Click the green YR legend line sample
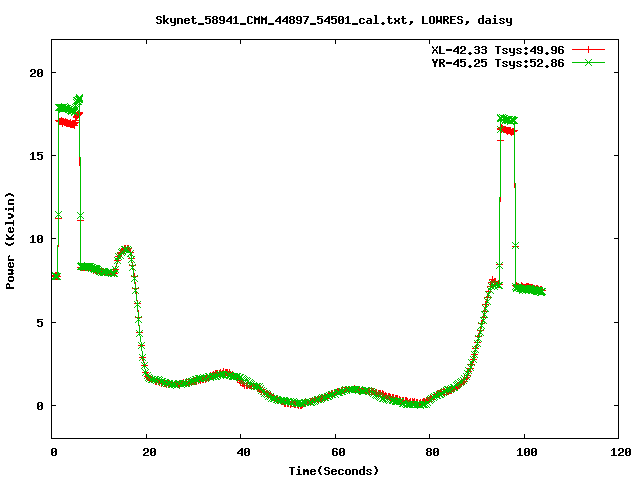The height and width of the screenshot is (480, 640). [x=588, y=62]
